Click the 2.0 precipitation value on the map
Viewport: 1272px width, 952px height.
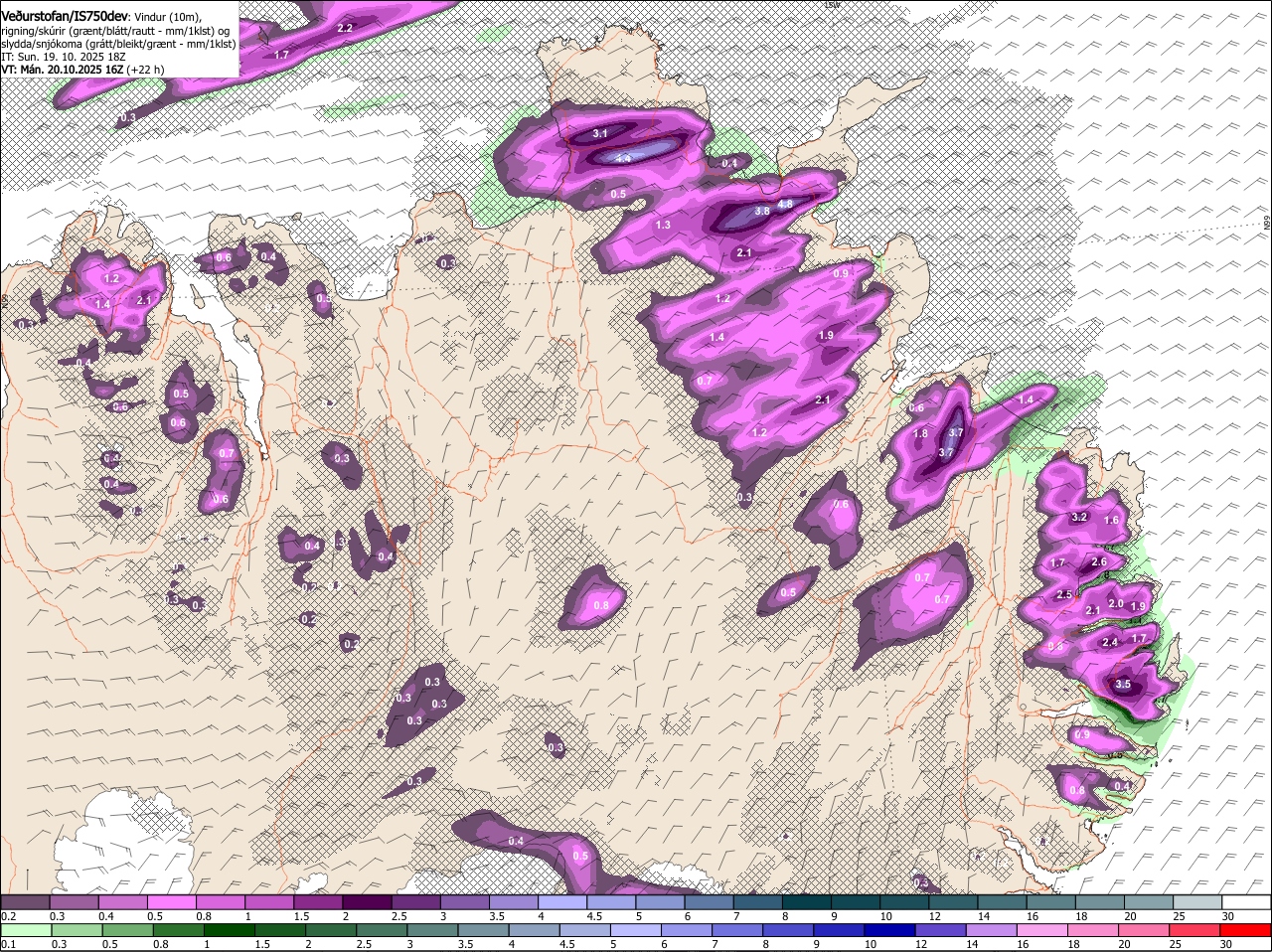tap(1116, 604)
